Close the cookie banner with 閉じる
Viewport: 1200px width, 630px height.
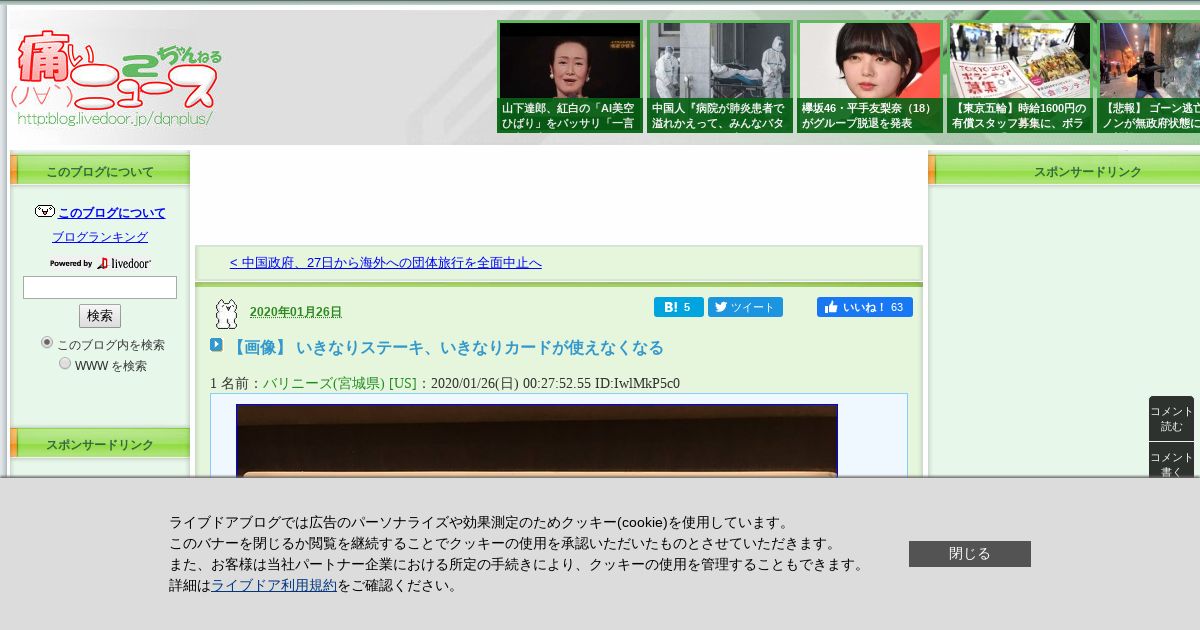click(970, 554)
